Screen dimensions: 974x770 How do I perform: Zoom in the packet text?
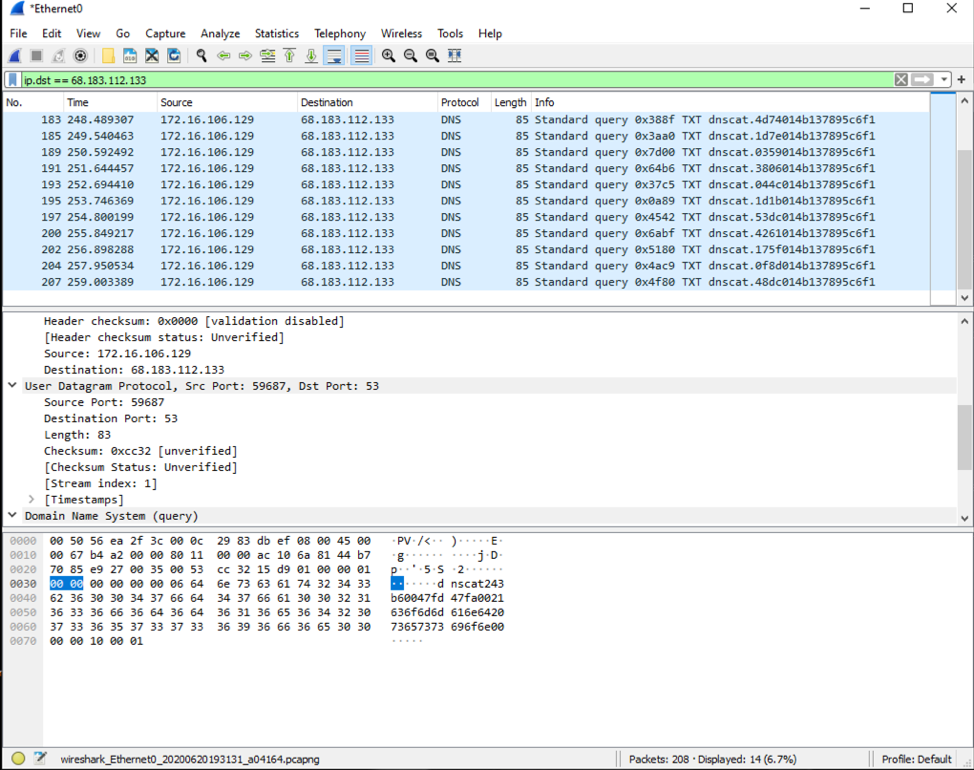point(389,56)
